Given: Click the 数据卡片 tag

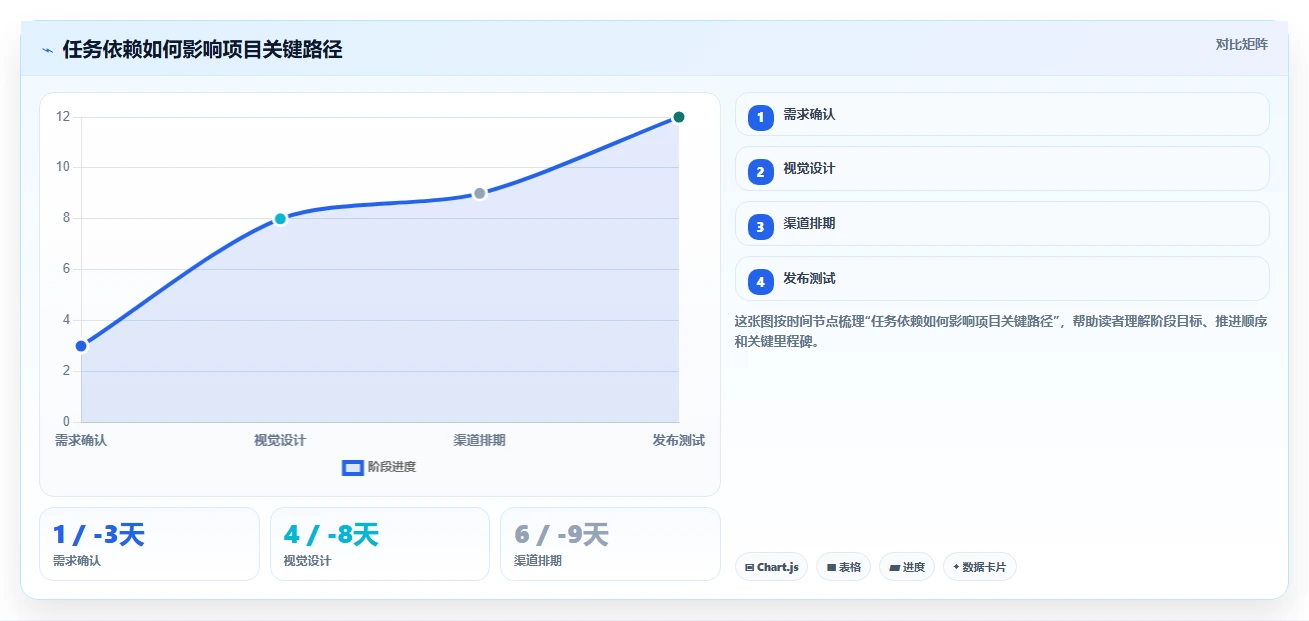Looking at the screenshot, I should [980, 567].
